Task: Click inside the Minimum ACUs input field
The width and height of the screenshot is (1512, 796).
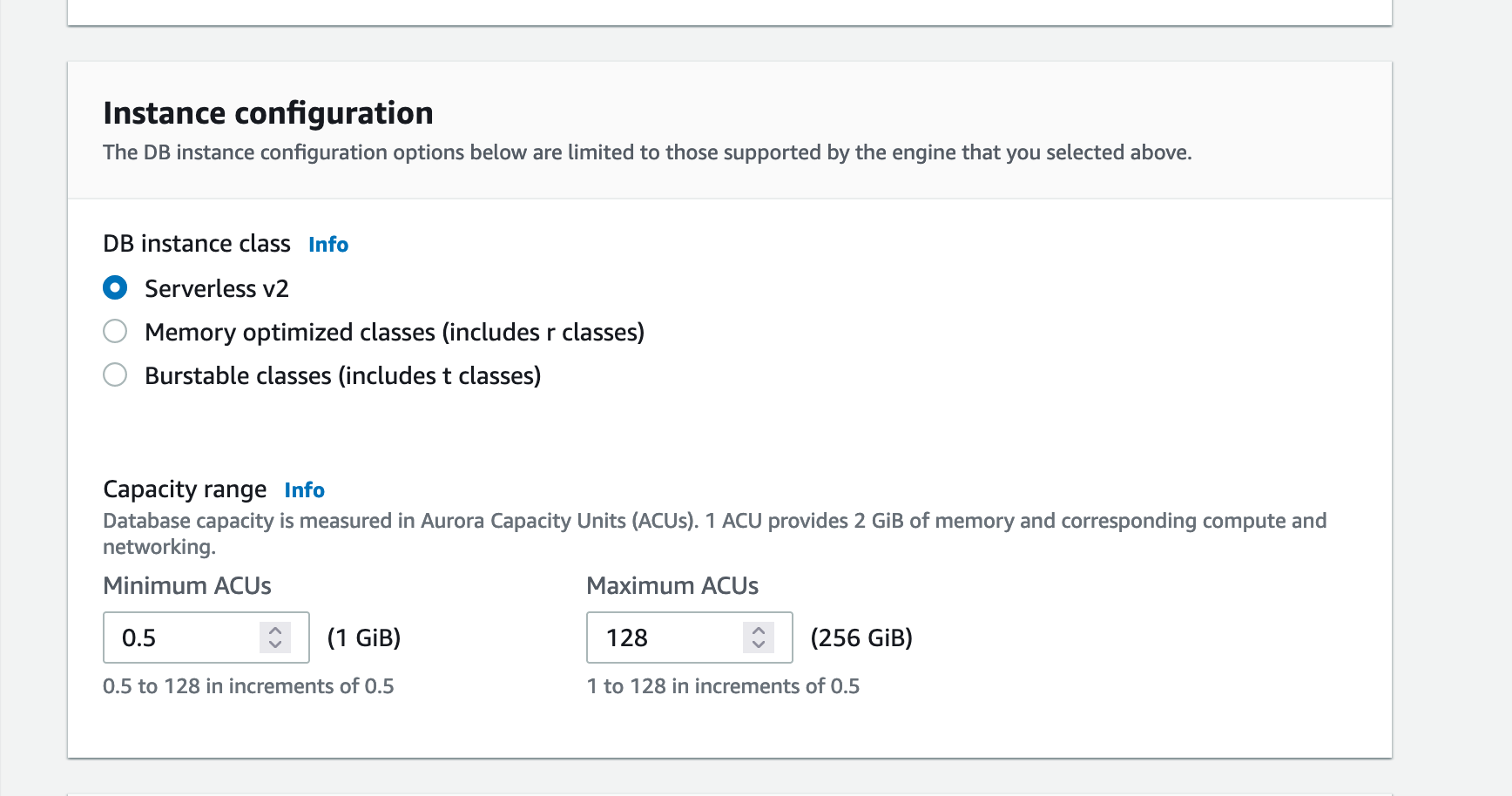Action: point(183,638)
